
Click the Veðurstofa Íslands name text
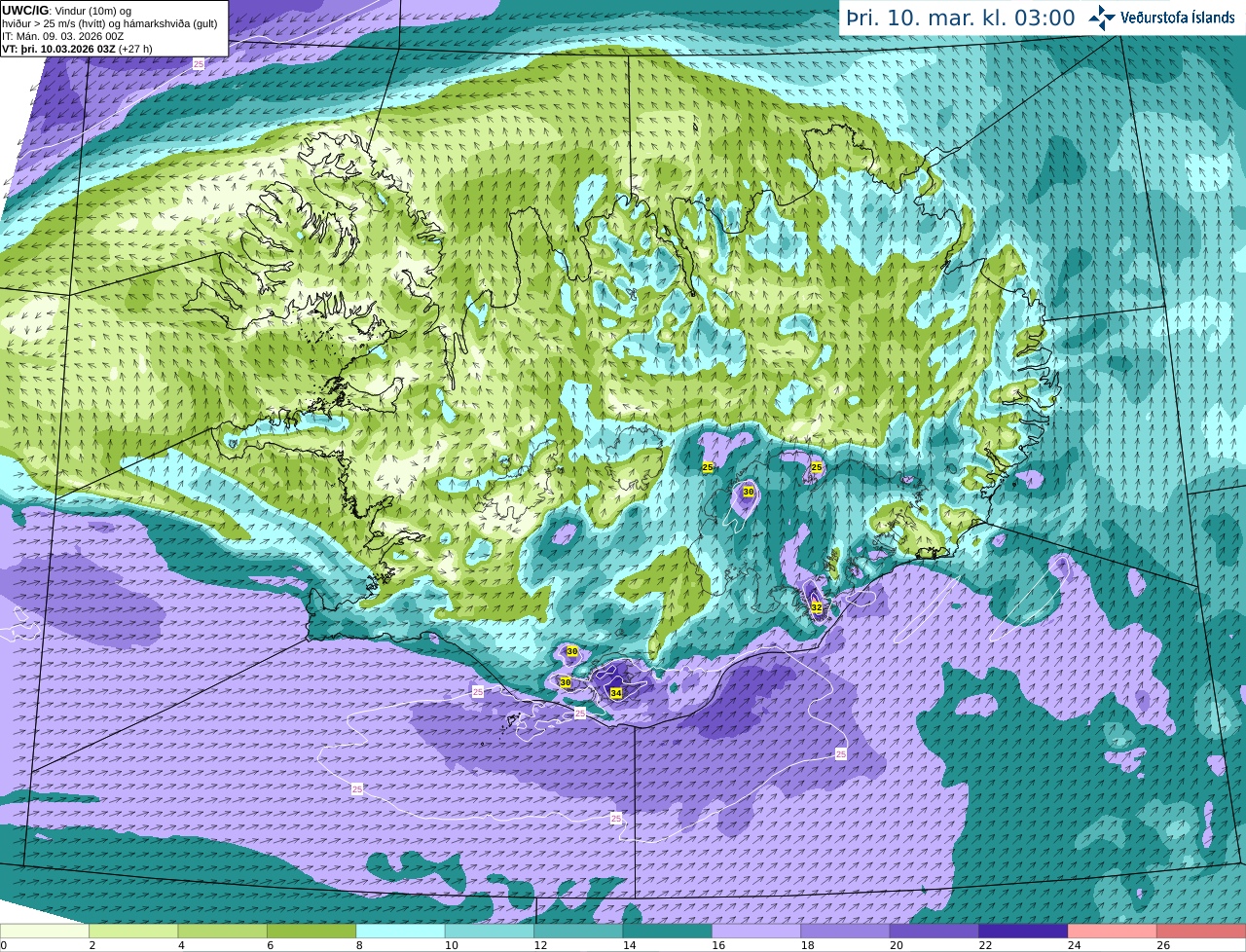[1177, 18]
